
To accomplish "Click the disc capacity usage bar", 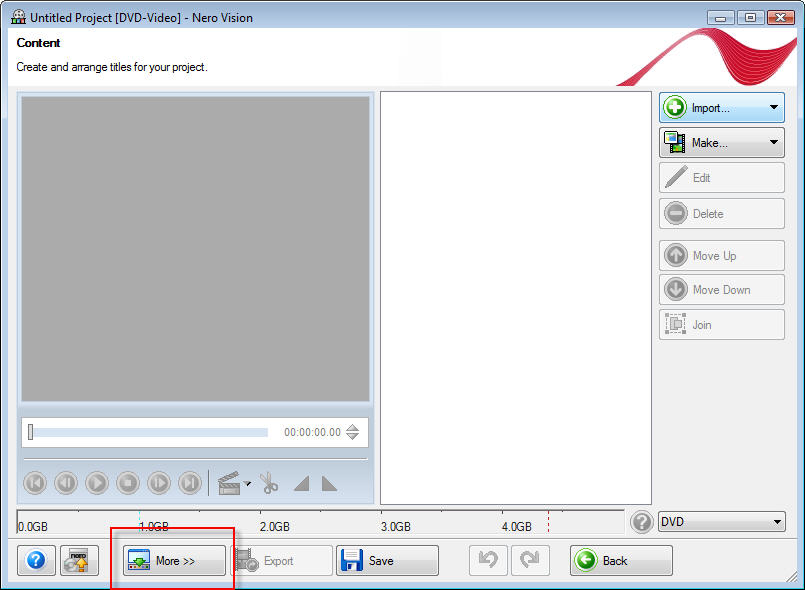I will click(x=321, y=522).
